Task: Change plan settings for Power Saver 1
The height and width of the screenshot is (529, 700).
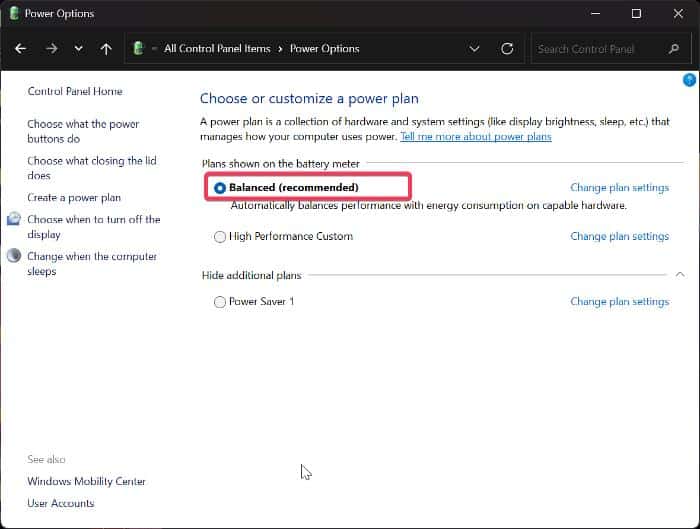Action: pos(619,302)
